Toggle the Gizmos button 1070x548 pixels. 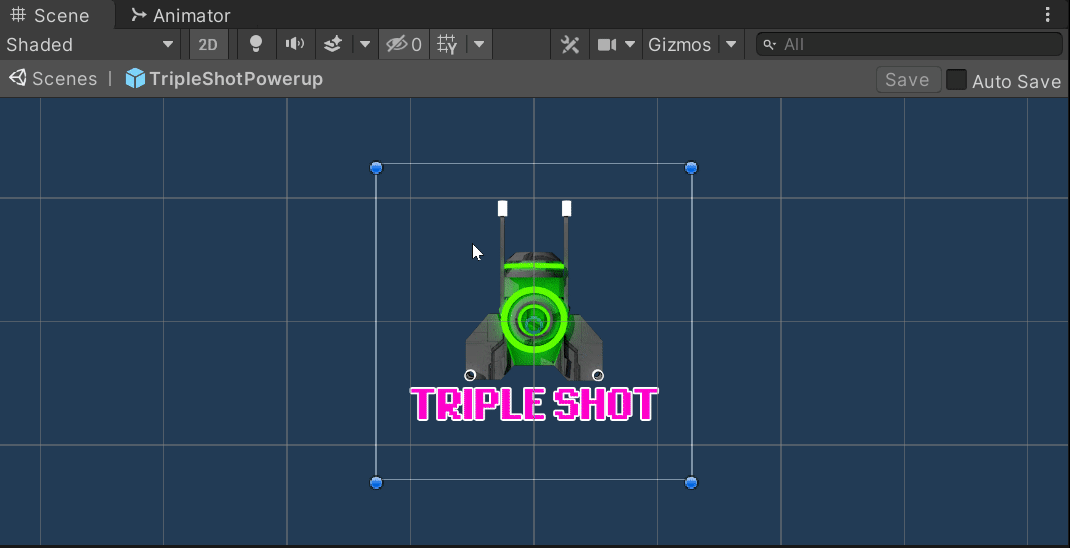(680, 44)
